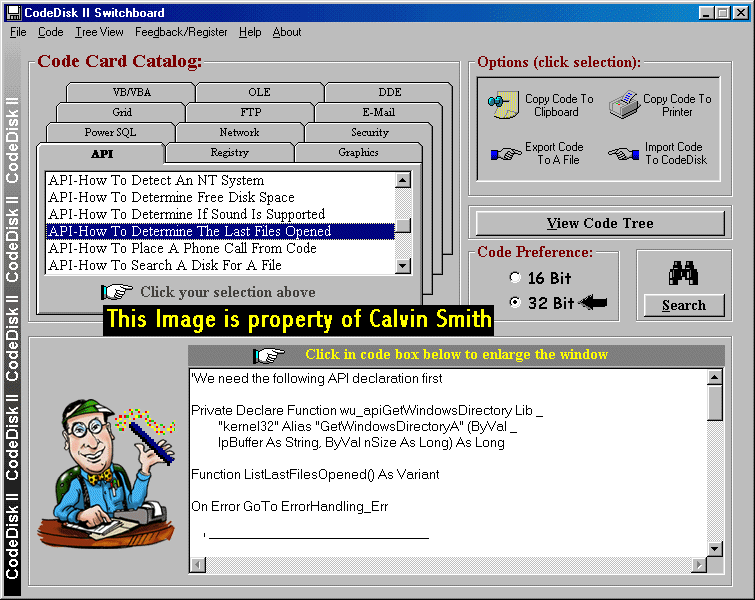Click the Function ListLastFilesOpened() code line

click(x=315, y=475)
